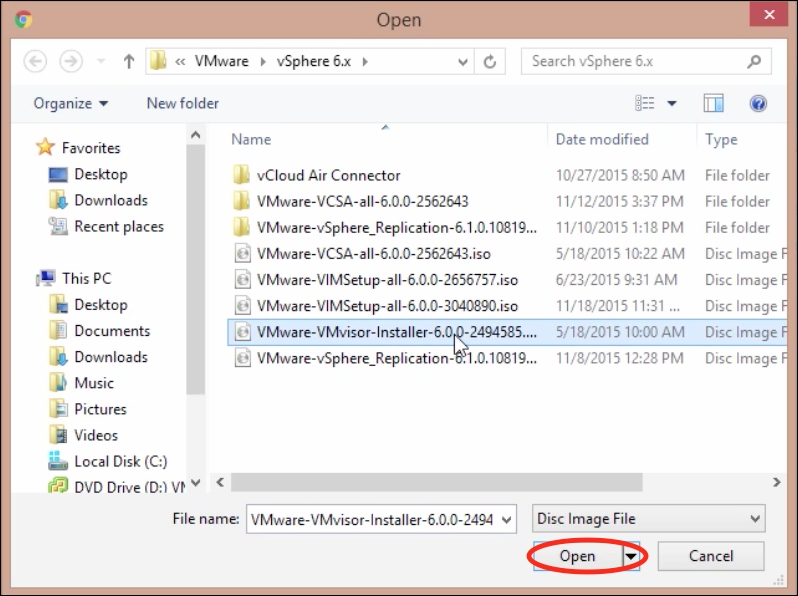Screen dimensions: 798x596
Task: Expand the File name dropdown
Action: click(x=506, y=520)
